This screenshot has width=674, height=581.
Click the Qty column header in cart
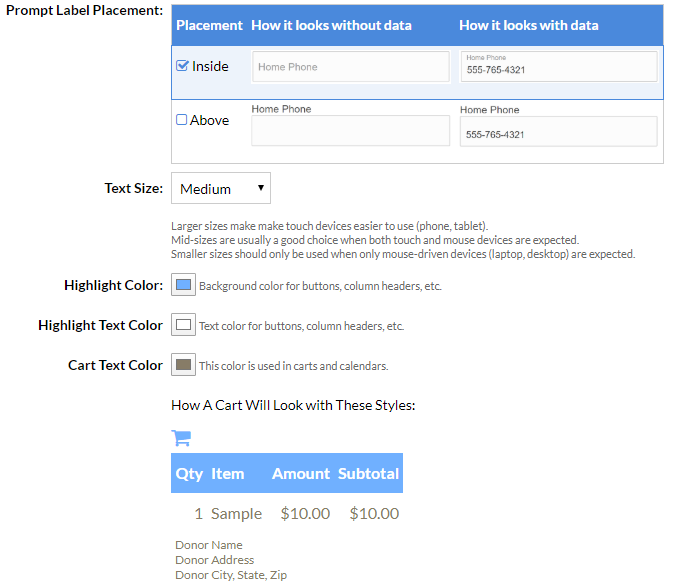[189, 474]
